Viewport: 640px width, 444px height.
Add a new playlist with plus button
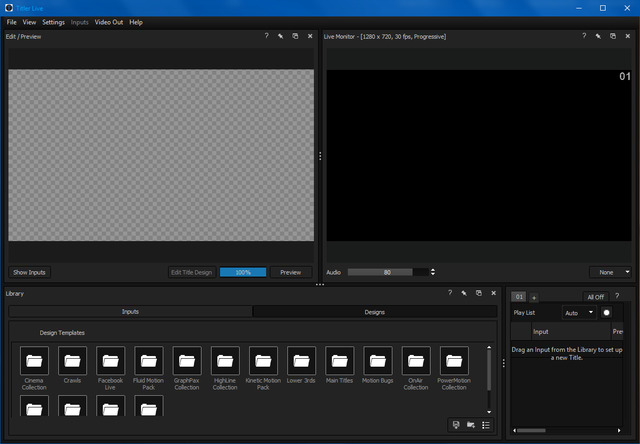(533, 297)
